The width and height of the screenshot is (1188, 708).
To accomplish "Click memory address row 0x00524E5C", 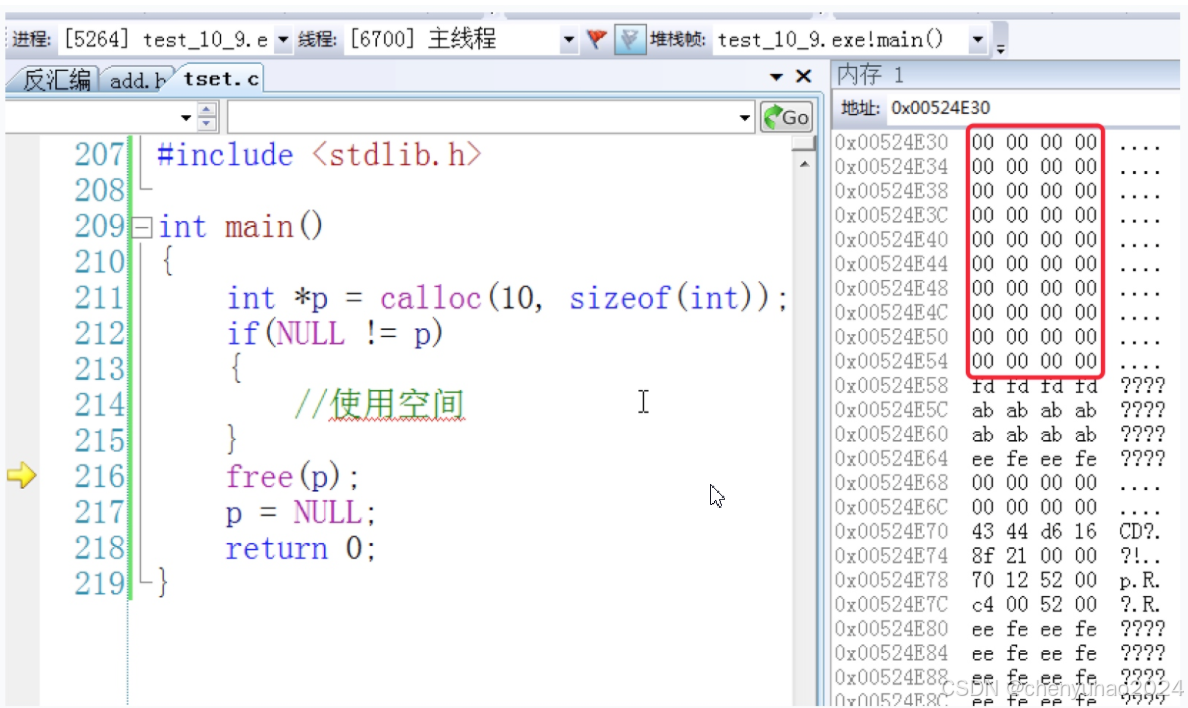I will (x=891, y=409).
